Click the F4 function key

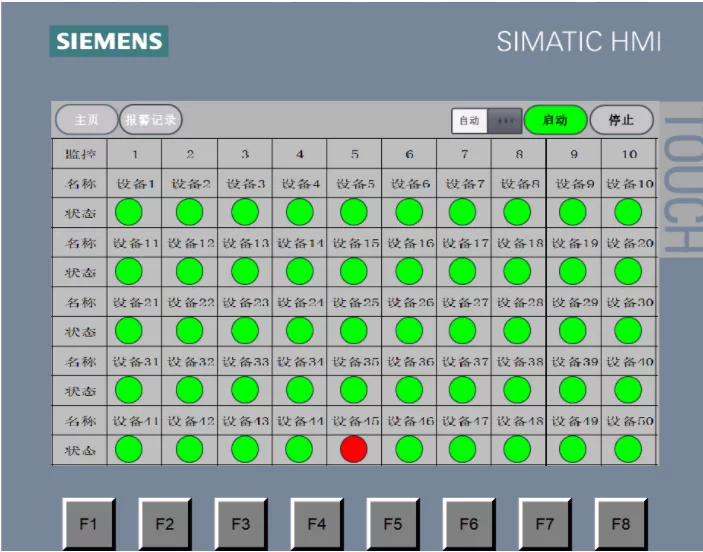click(x=317, y=524)
